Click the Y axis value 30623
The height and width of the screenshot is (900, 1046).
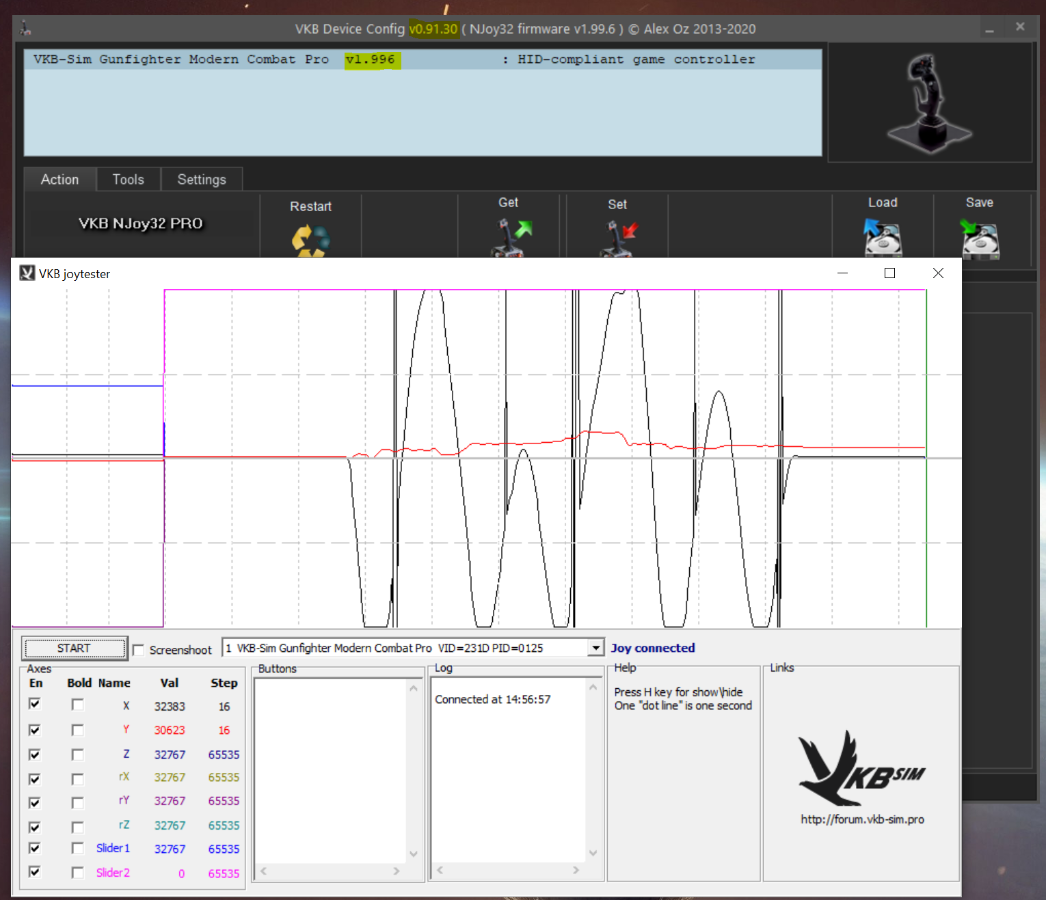pyautogui.click(x=169, y=731)
